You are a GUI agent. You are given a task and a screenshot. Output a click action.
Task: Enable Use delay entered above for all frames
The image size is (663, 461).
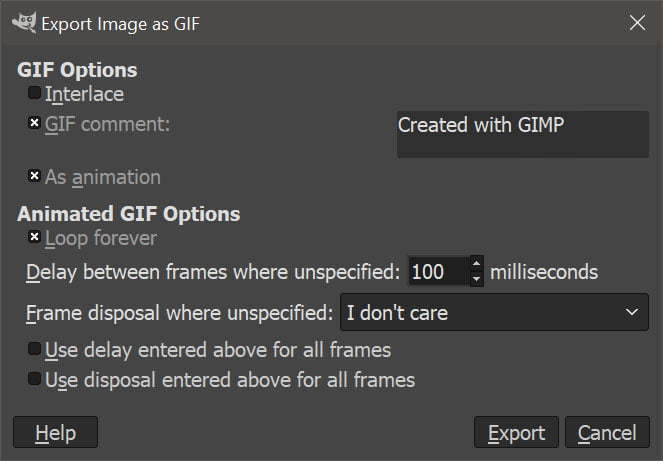point(34,349)
